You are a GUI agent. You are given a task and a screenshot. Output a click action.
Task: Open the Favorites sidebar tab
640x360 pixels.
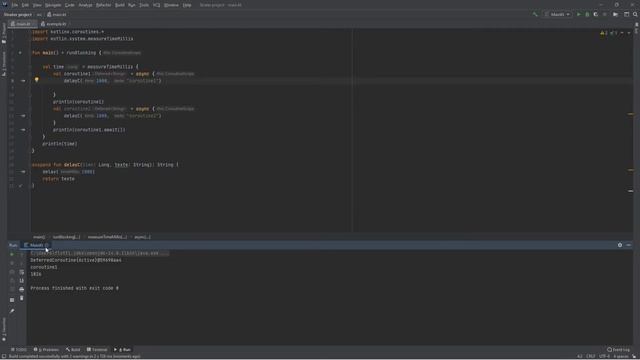[4, 330]
